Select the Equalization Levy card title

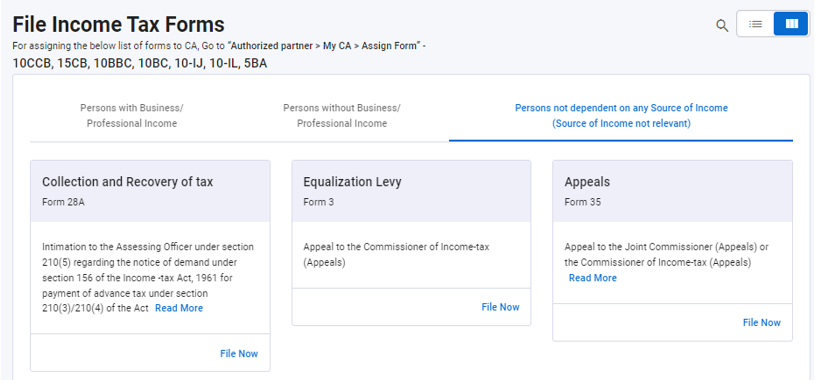(x=352, y=182)
